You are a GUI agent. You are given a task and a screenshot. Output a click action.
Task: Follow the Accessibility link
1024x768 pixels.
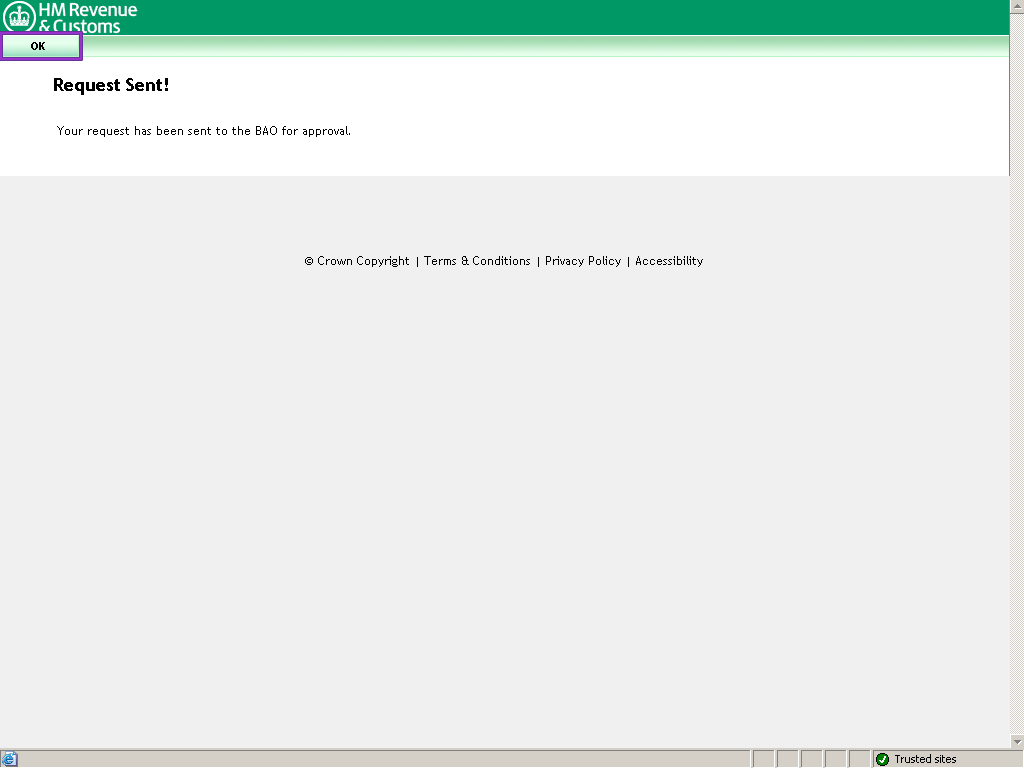click(669, 261)
